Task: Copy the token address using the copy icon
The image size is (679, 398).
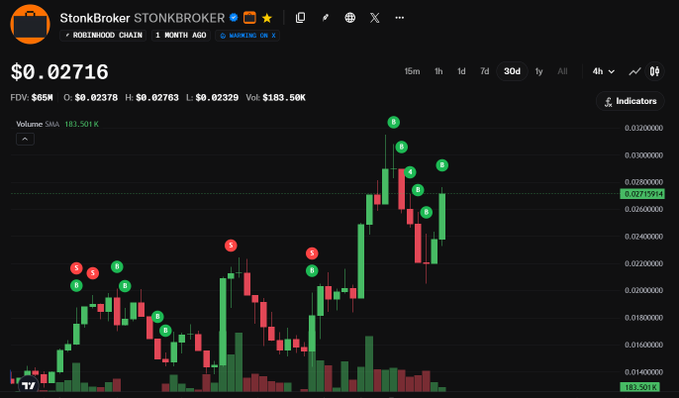Action: click(x=300, y=18)
